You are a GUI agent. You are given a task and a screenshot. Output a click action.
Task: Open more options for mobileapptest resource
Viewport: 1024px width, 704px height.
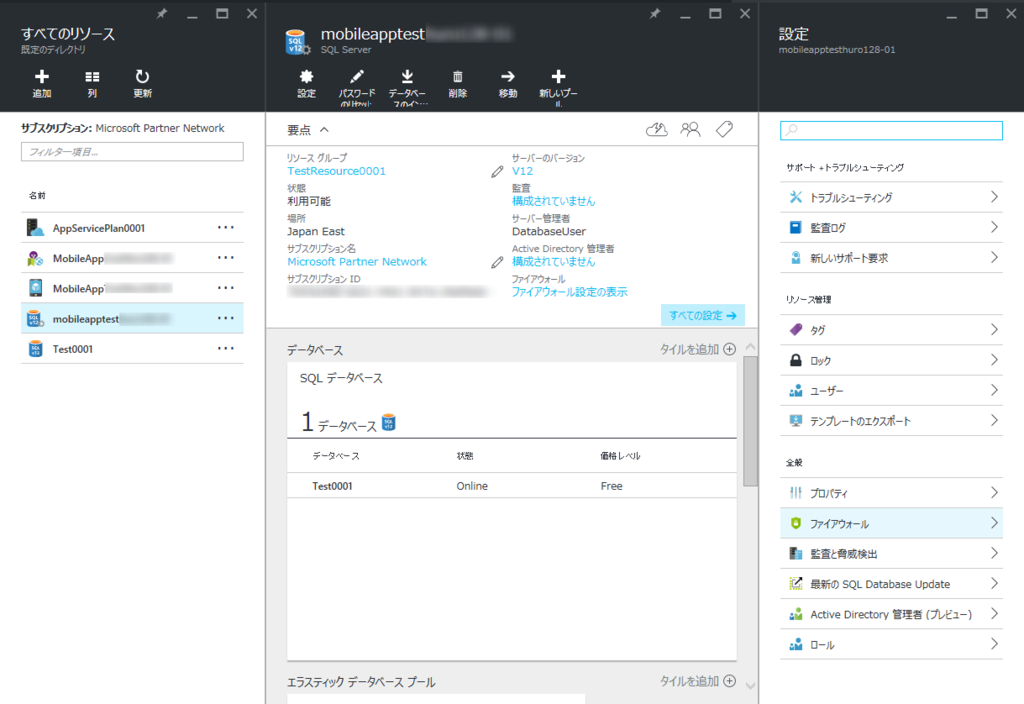(226, 318)
